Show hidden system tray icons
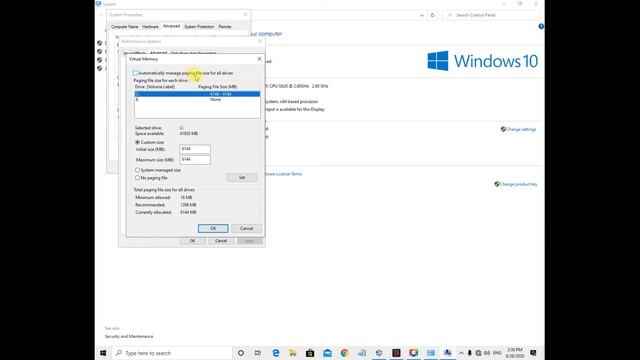 pos(461,353)
